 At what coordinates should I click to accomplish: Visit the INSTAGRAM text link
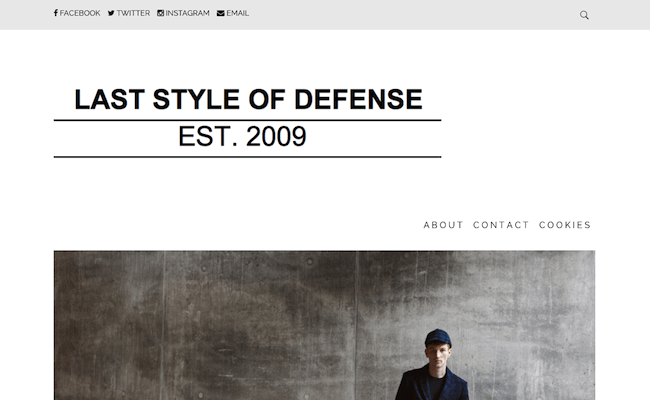point(187,14)
